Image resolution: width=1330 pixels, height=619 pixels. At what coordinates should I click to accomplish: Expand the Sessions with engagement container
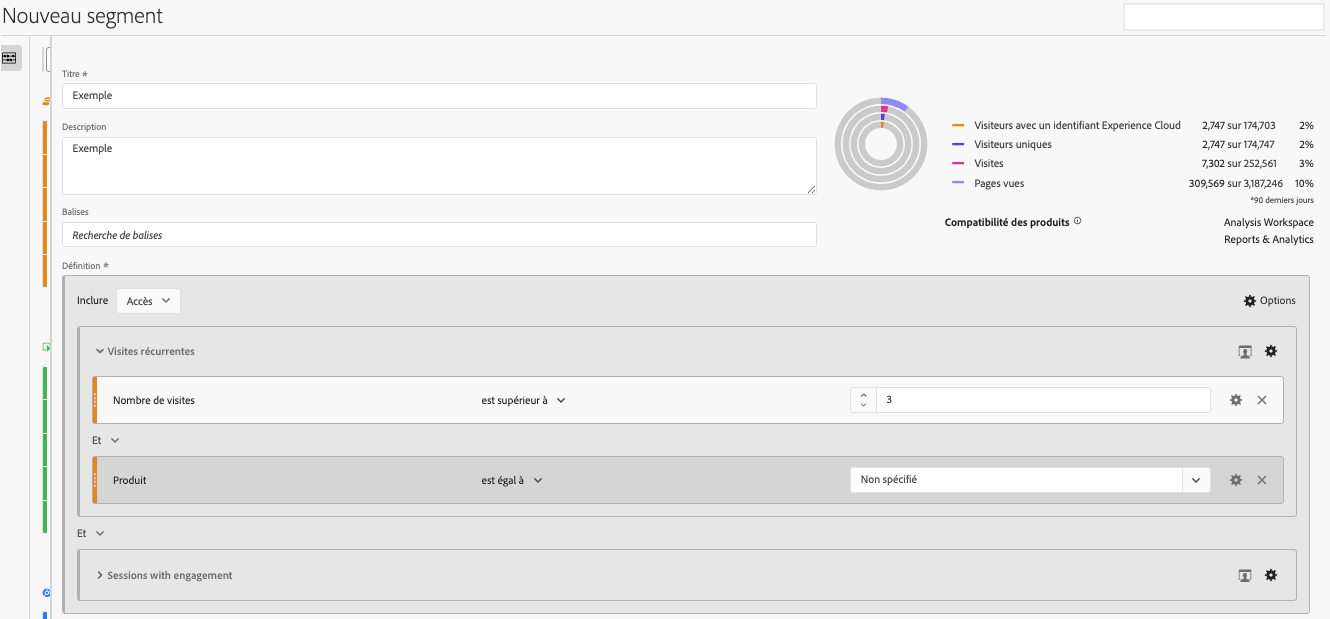[x=100, y=575]
